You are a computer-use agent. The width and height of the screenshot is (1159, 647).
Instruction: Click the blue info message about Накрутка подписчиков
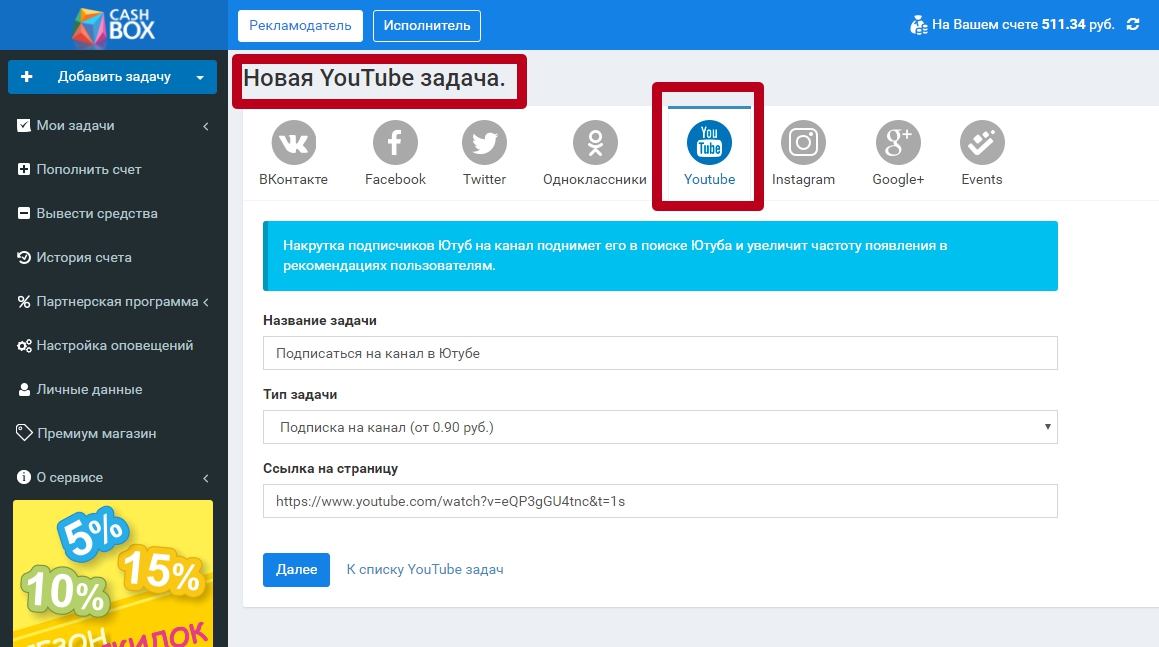point(660,256)
